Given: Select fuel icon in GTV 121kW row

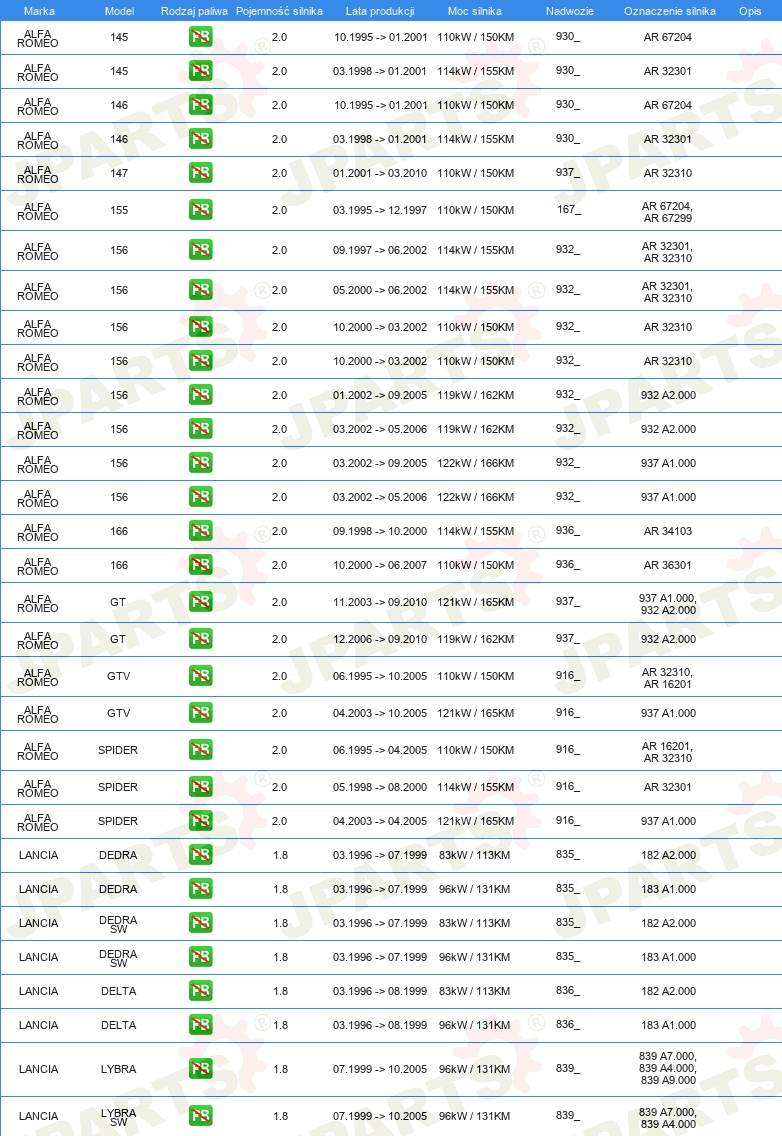Looking at the screenshot, I should [201, 713].
